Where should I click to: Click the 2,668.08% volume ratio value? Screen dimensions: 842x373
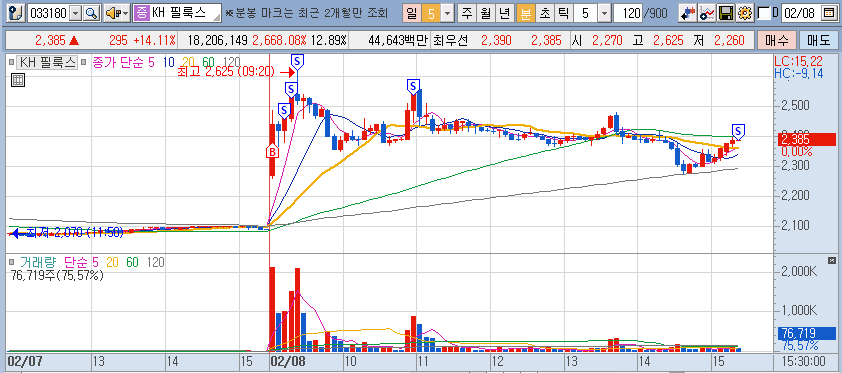coord(279,40)
